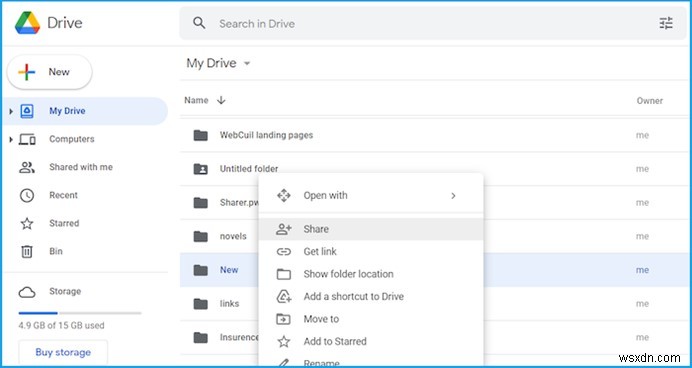This screenshot has width=692, height=368.
Task: Click the Computers label in sidebar
Action: tap(71, 139)
